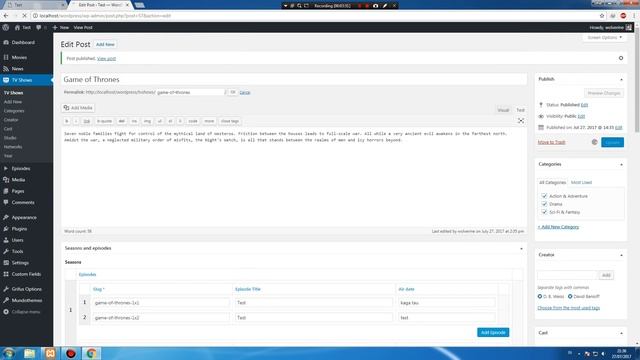Collapse the Creator panel

621,255
